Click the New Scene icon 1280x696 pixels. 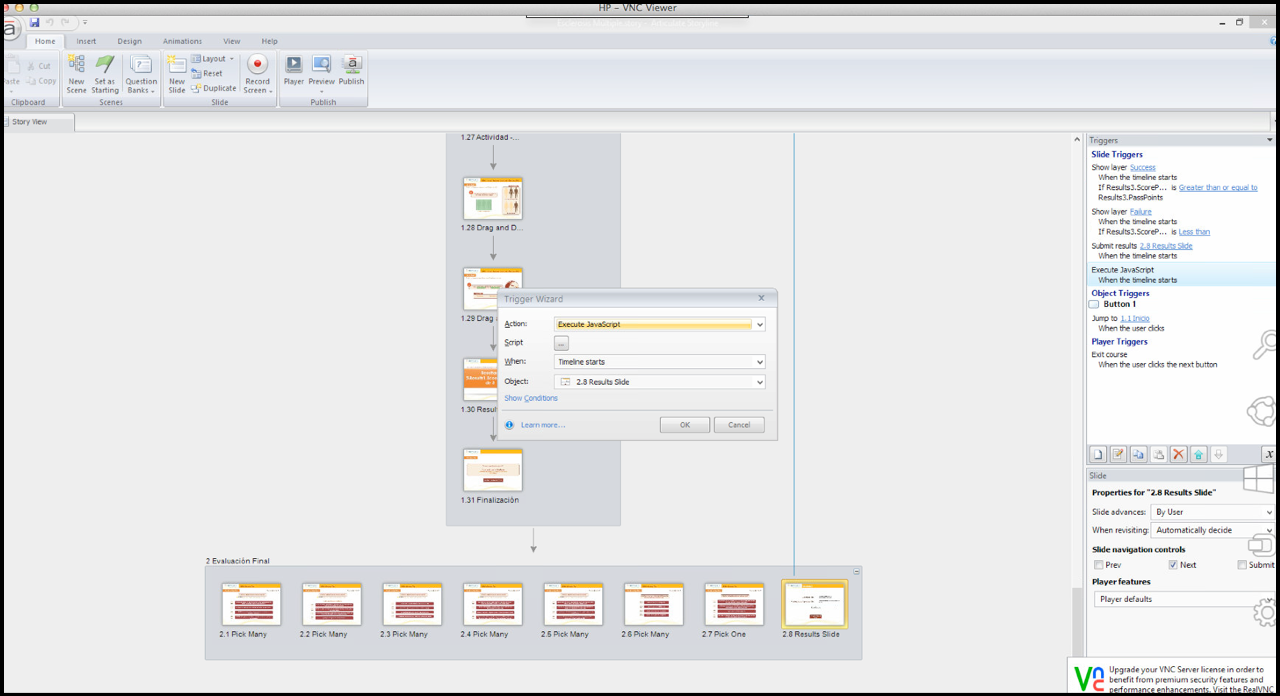tap(76, 65)
